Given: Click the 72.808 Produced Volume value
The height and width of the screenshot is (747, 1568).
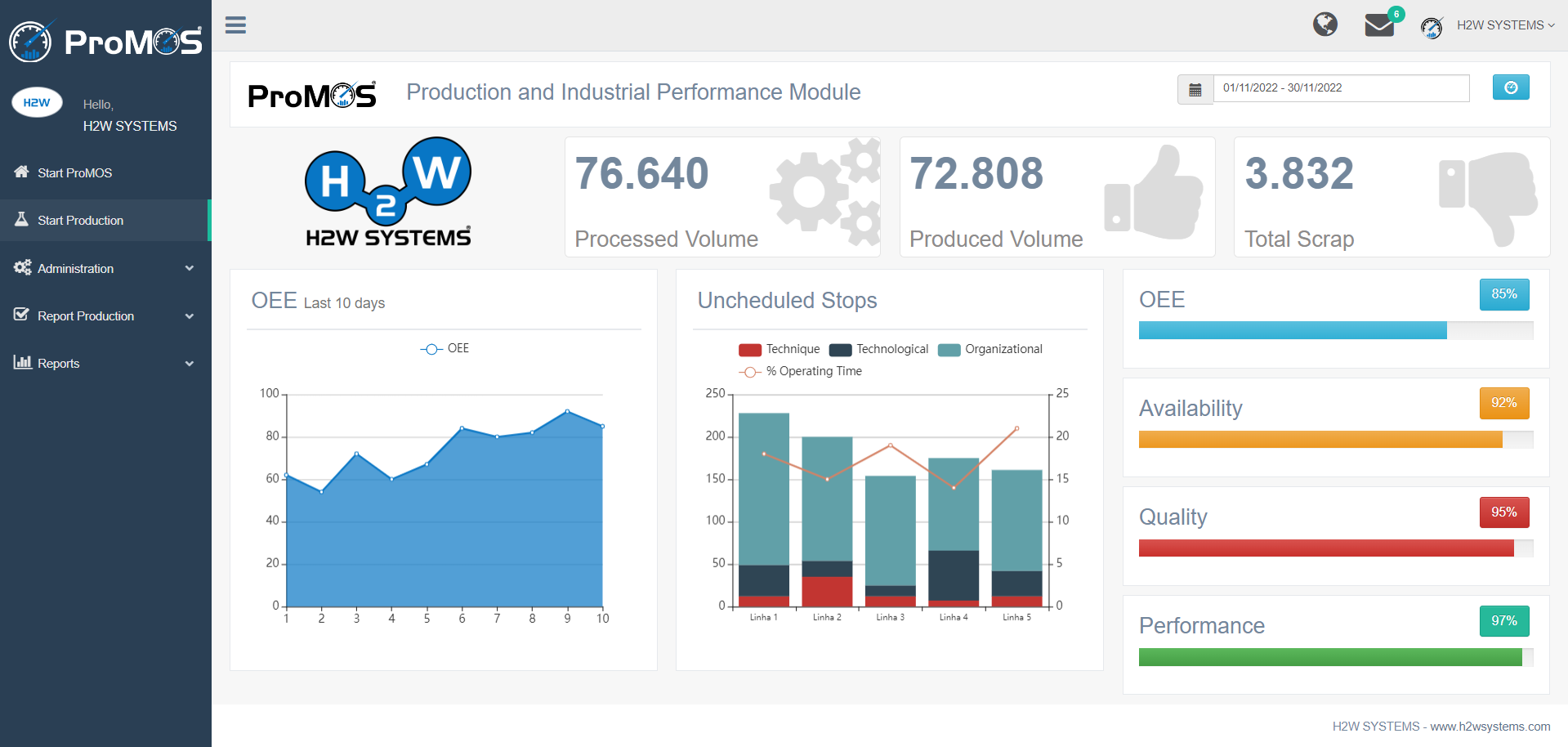Looking at the screenshot, I should pyautogui.click(x=976, y=173).
